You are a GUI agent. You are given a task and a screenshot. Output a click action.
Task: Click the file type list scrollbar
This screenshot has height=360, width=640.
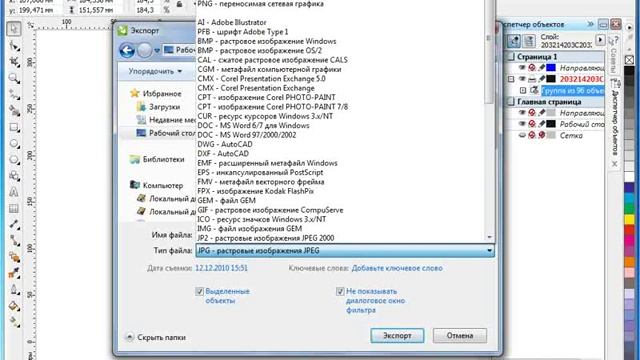489,53
